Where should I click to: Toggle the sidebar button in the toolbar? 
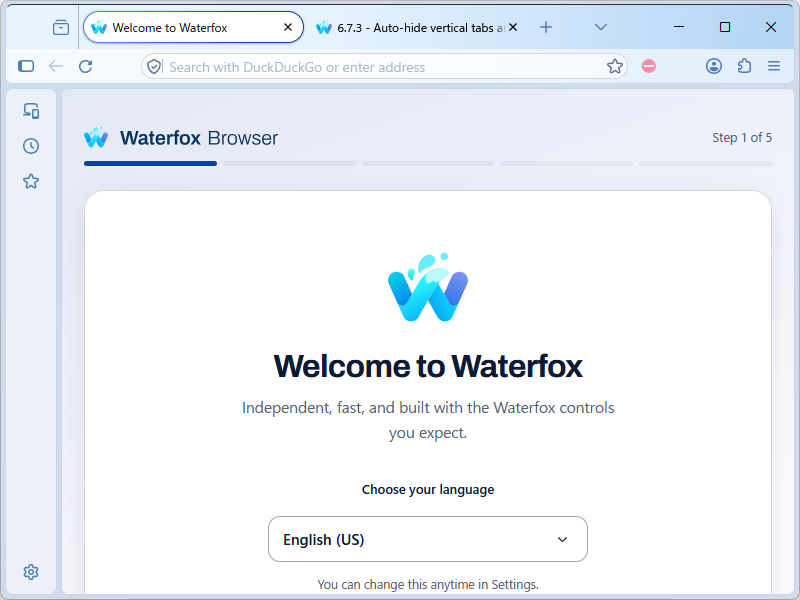point(26,66)
